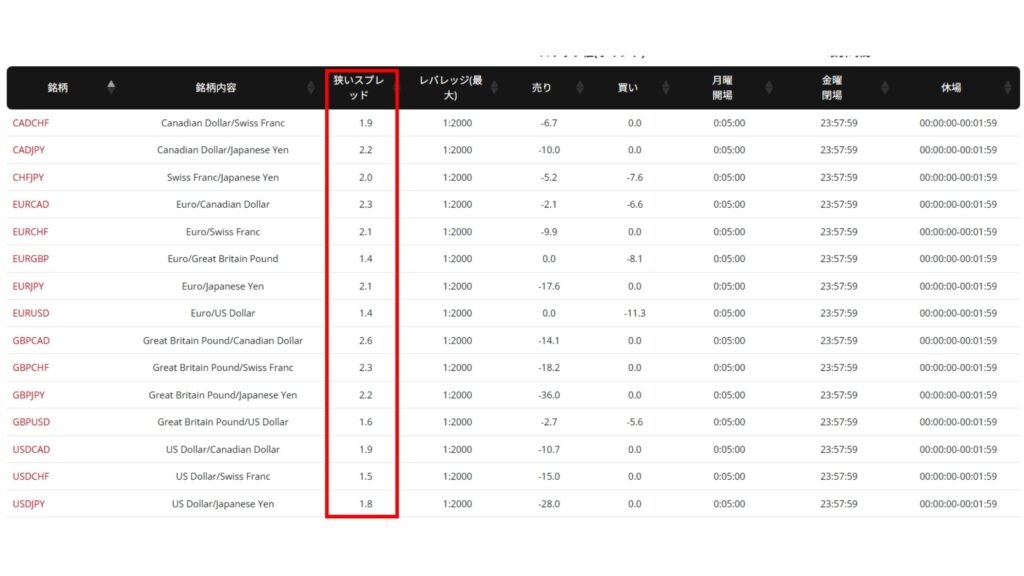1024x576 pixels.
Task: Click the sort arrows beside 銘柄 header
Action: [x=111, y=88]
